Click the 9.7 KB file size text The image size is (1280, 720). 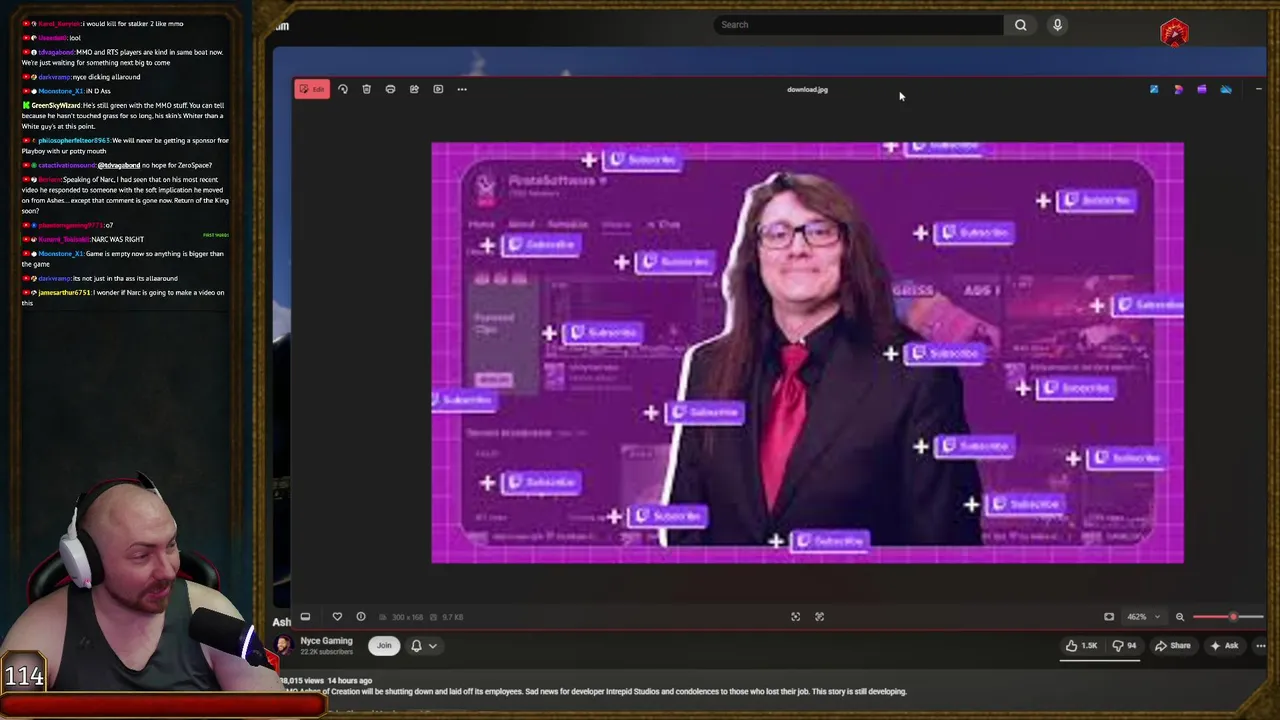pos(452,617)
